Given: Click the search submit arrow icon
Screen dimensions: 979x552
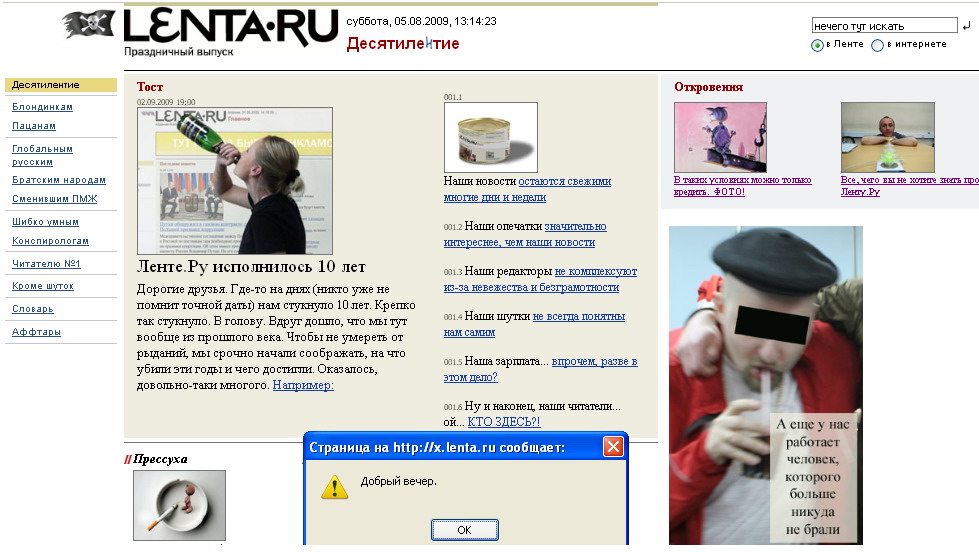Looking at the screenshot, I should 967,26.
